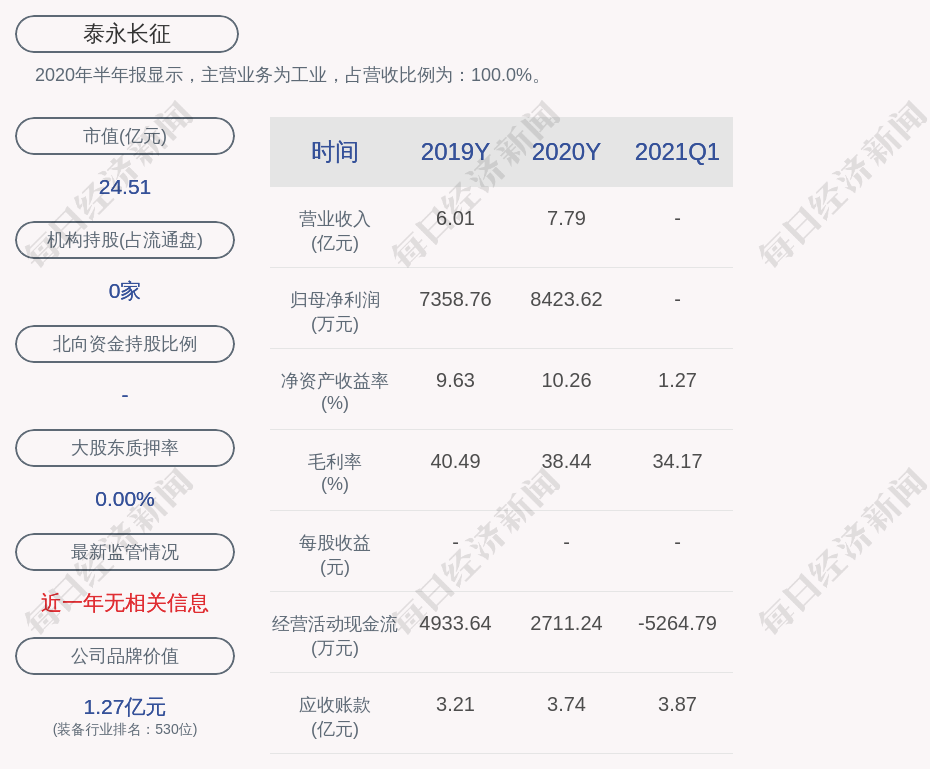Select the 最新监管情况 label pill
The image size is (930, 769).
click(x=125, y=552)
